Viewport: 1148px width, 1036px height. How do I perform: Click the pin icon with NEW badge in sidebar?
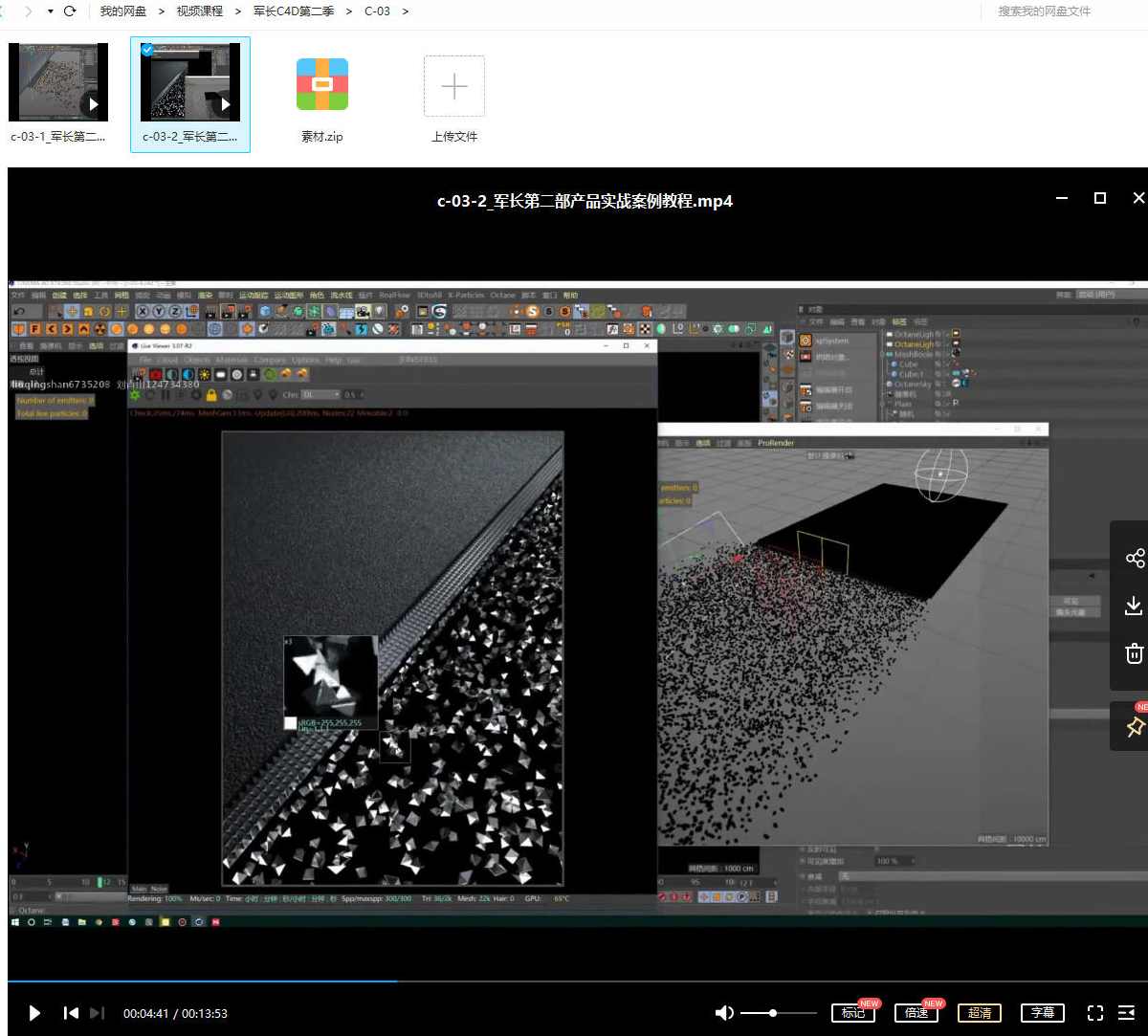(x=1135, y=727)
